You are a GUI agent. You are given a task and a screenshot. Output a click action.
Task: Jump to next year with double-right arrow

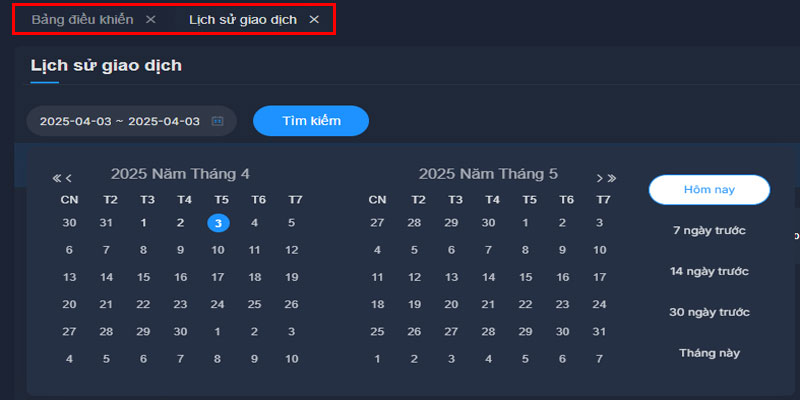point(612,178)
